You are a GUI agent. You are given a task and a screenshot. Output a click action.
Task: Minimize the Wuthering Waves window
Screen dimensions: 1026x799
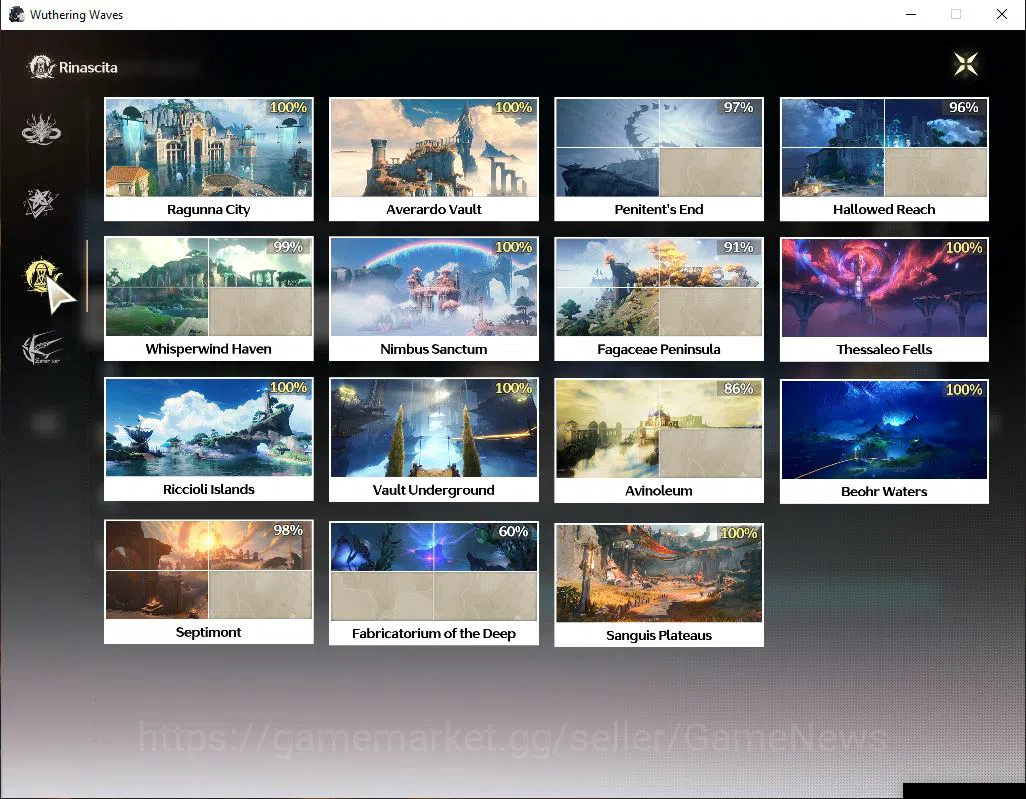point(911,14)
